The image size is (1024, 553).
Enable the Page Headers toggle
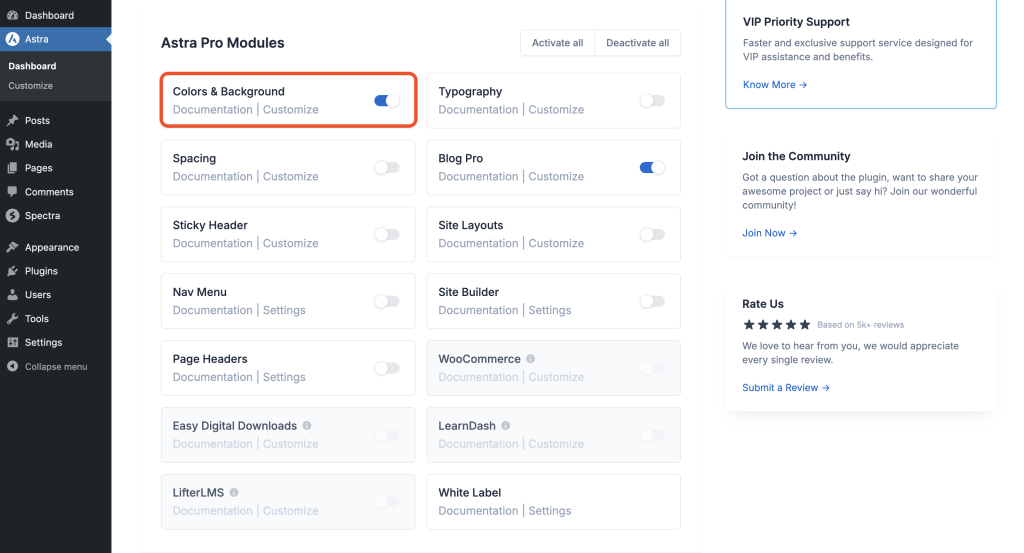pyautogui.click(x=387, y=368)
